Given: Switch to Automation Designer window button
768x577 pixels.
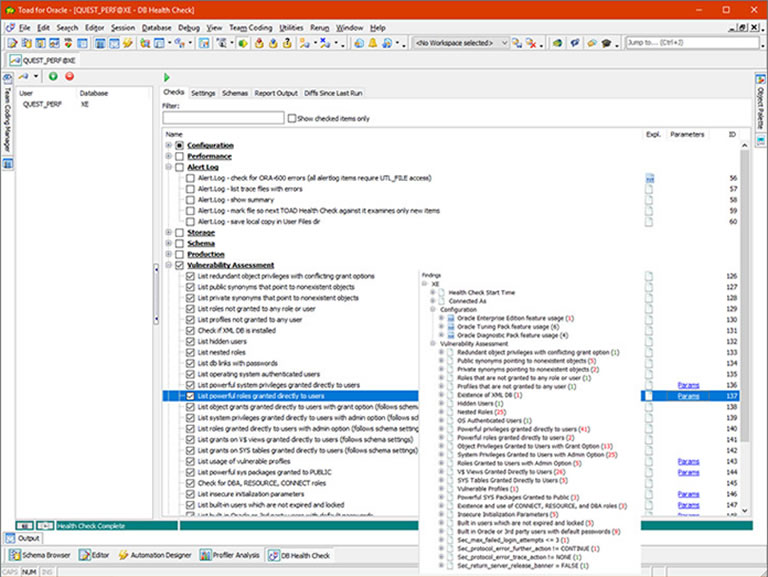Looking at the screenshot, I should pyautogui.click(x=155, y=555).
